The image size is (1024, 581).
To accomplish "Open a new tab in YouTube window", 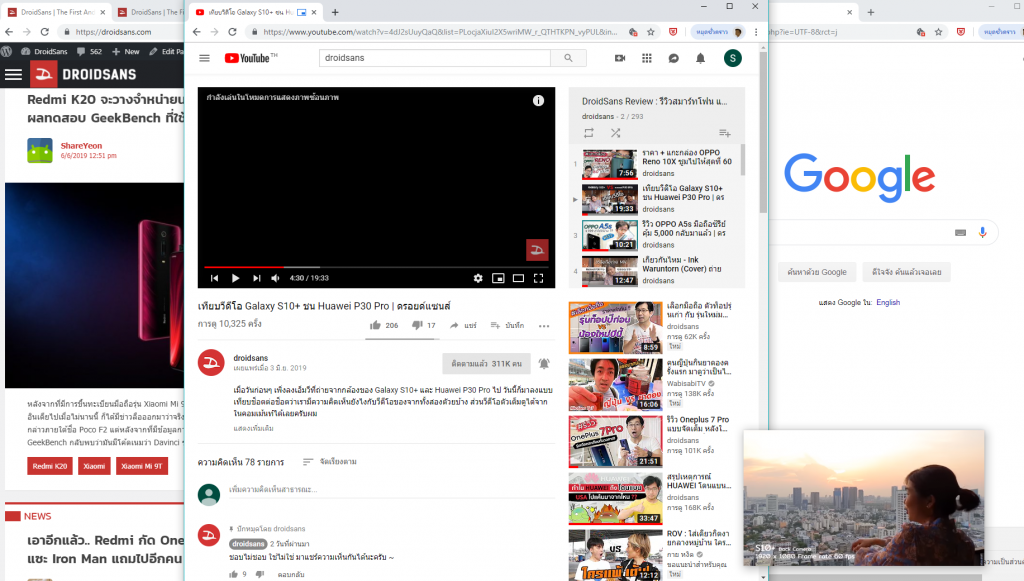I will click(x=335, y=12).
